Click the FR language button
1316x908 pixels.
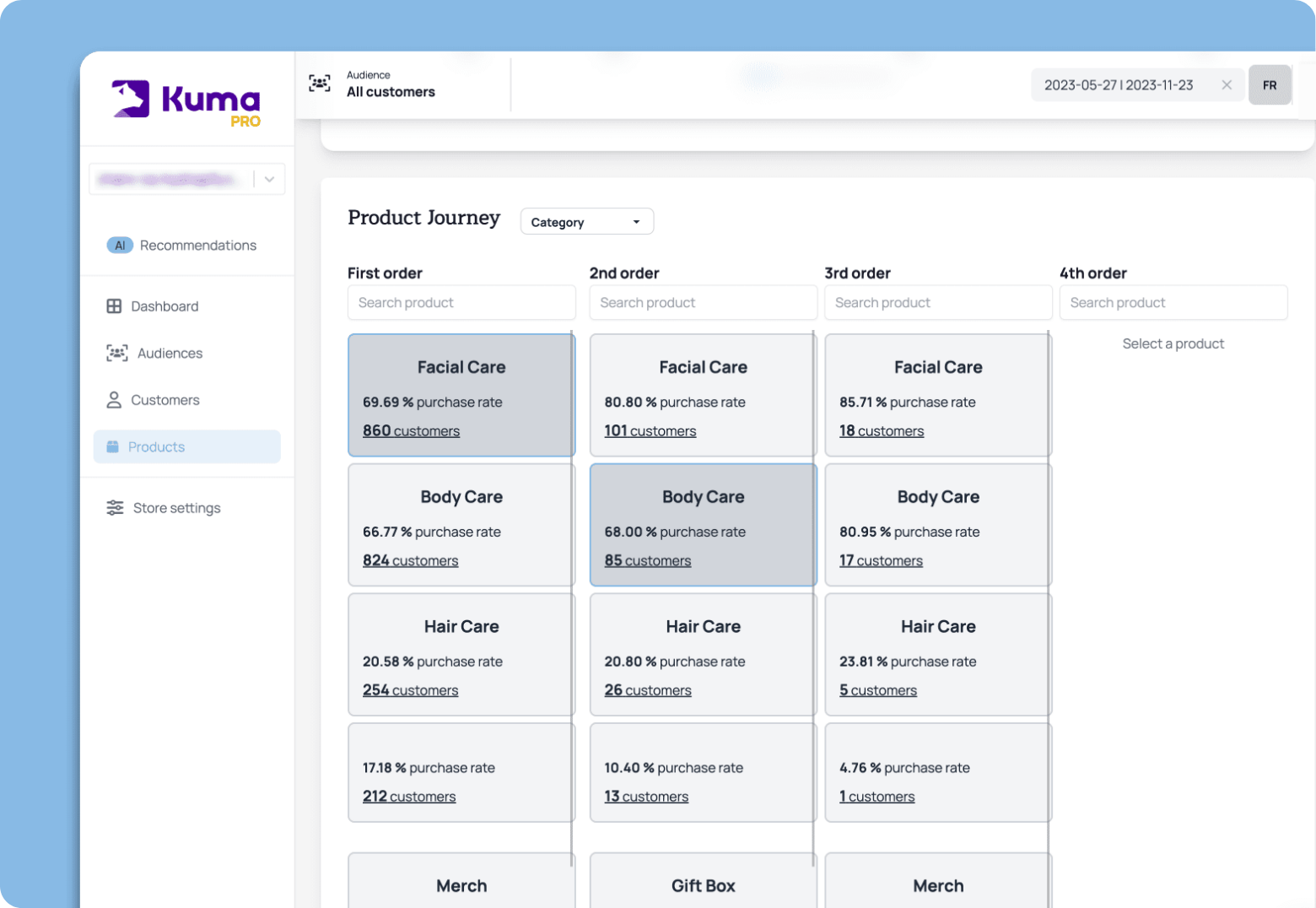click(x=1270, y=84)
